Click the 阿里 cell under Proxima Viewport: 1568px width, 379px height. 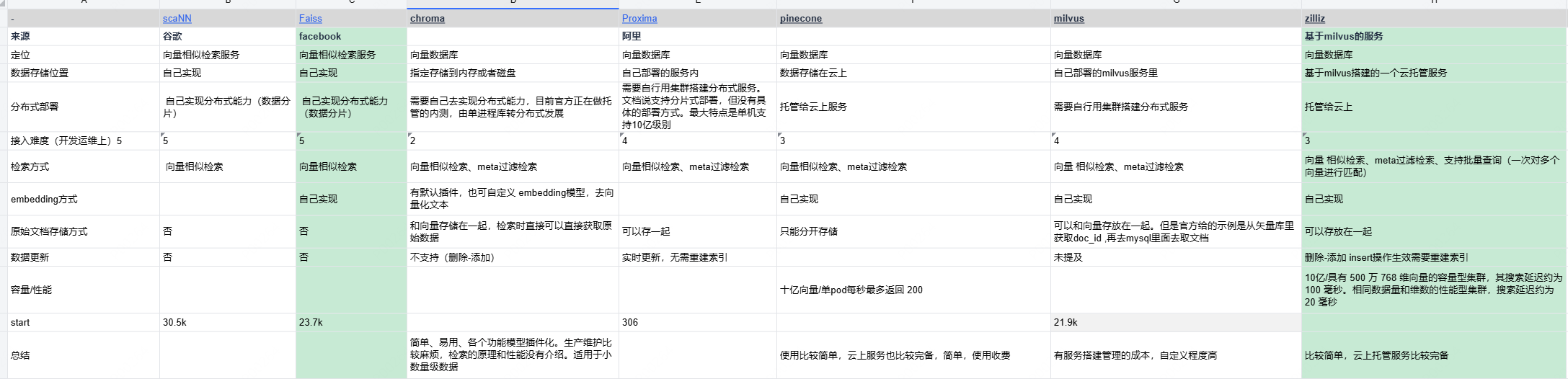tap(697, 36)
